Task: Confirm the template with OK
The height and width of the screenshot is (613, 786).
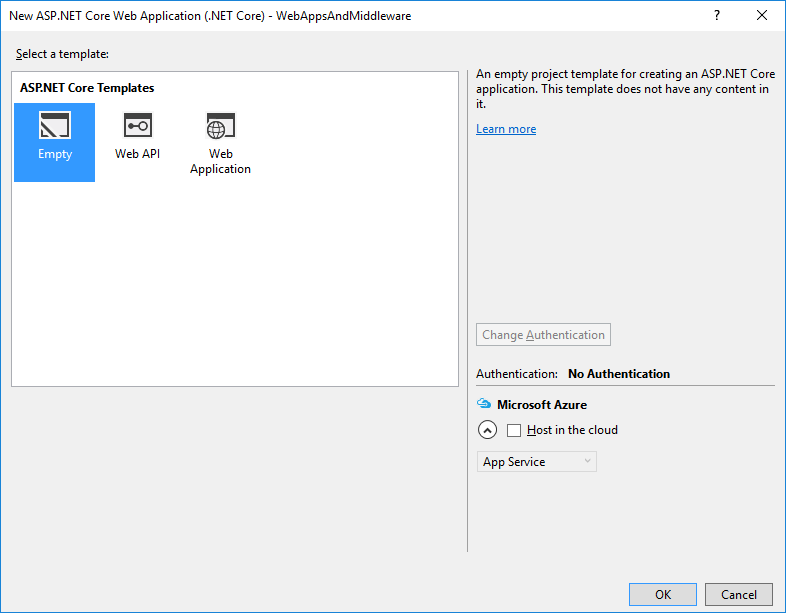Action: coord(663,594)
